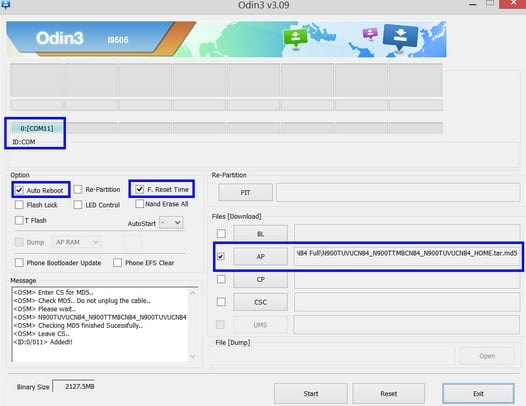Exit the Odin3 application
The height and width of the screenshot is (406, 526).
coord(478,394)
